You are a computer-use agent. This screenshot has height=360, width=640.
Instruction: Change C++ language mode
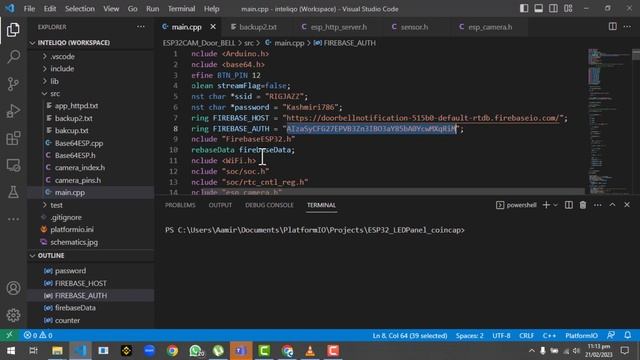(549, 336)
